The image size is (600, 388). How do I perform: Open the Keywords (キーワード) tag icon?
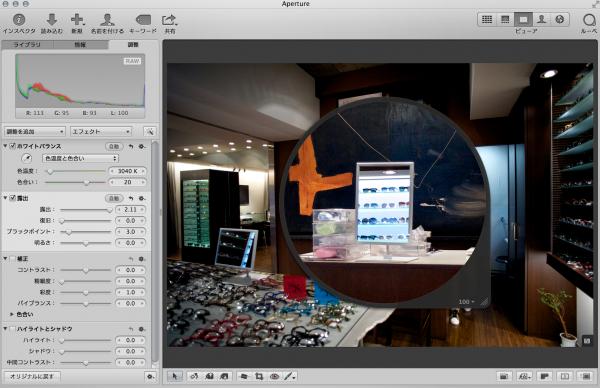[x=143, y=20]
